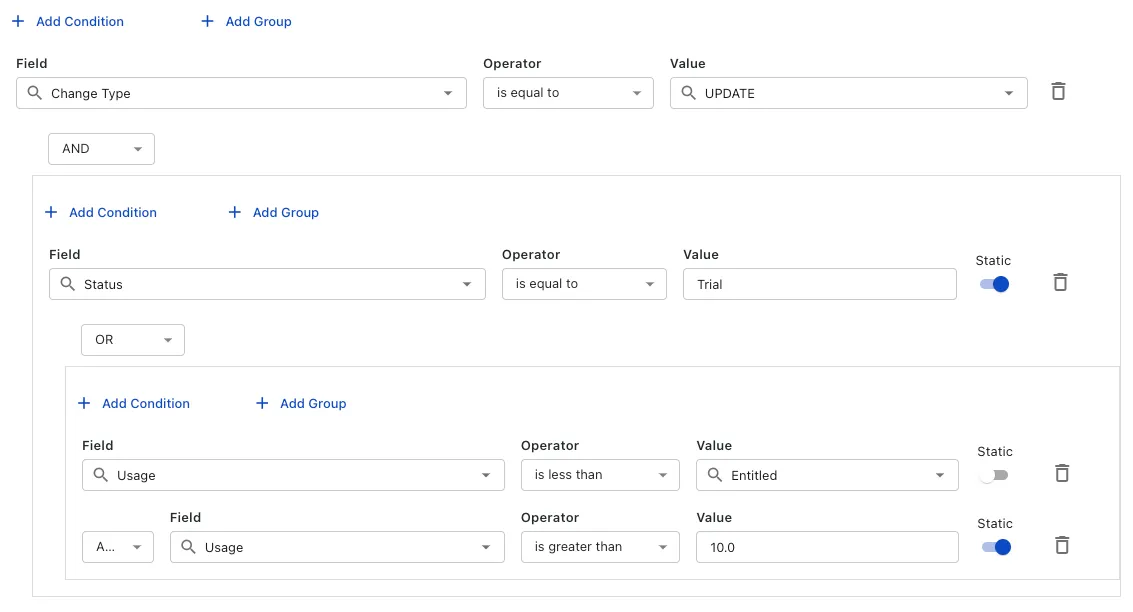Open the Change Type field dropdown
Viewport: 1133px width, 612px height.
coord(241,93)
